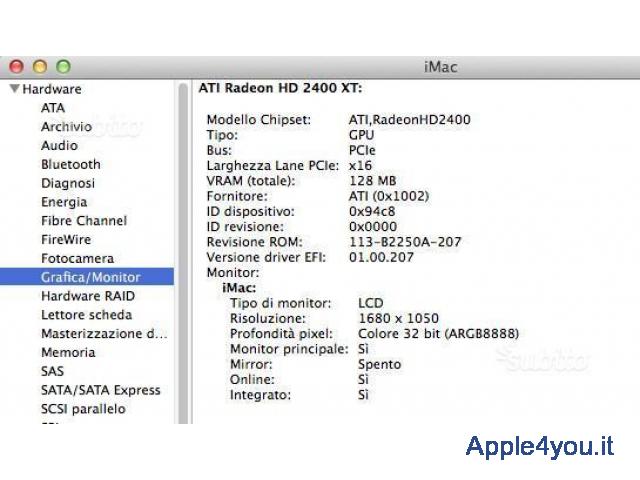Open the Masterizzazione d… section
This screenshot has height=480, width=640.
point(104,333)
